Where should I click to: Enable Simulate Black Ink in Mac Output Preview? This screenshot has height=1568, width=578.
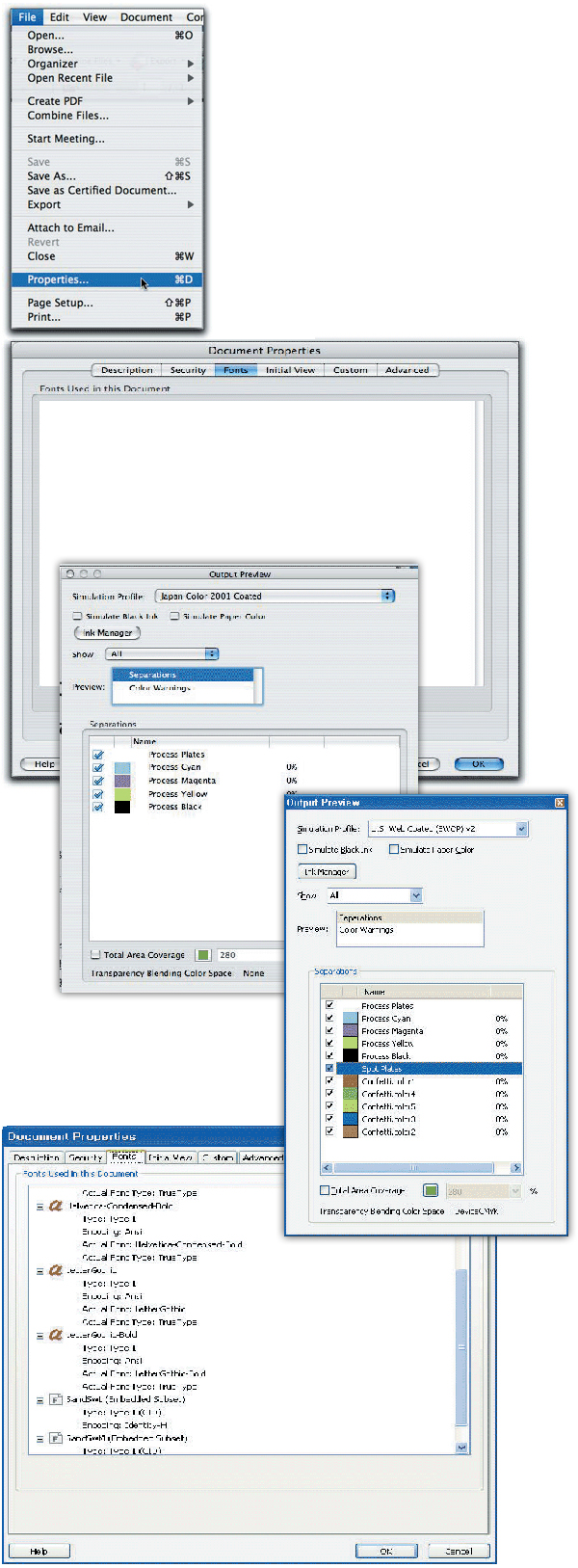click(78, 616)
